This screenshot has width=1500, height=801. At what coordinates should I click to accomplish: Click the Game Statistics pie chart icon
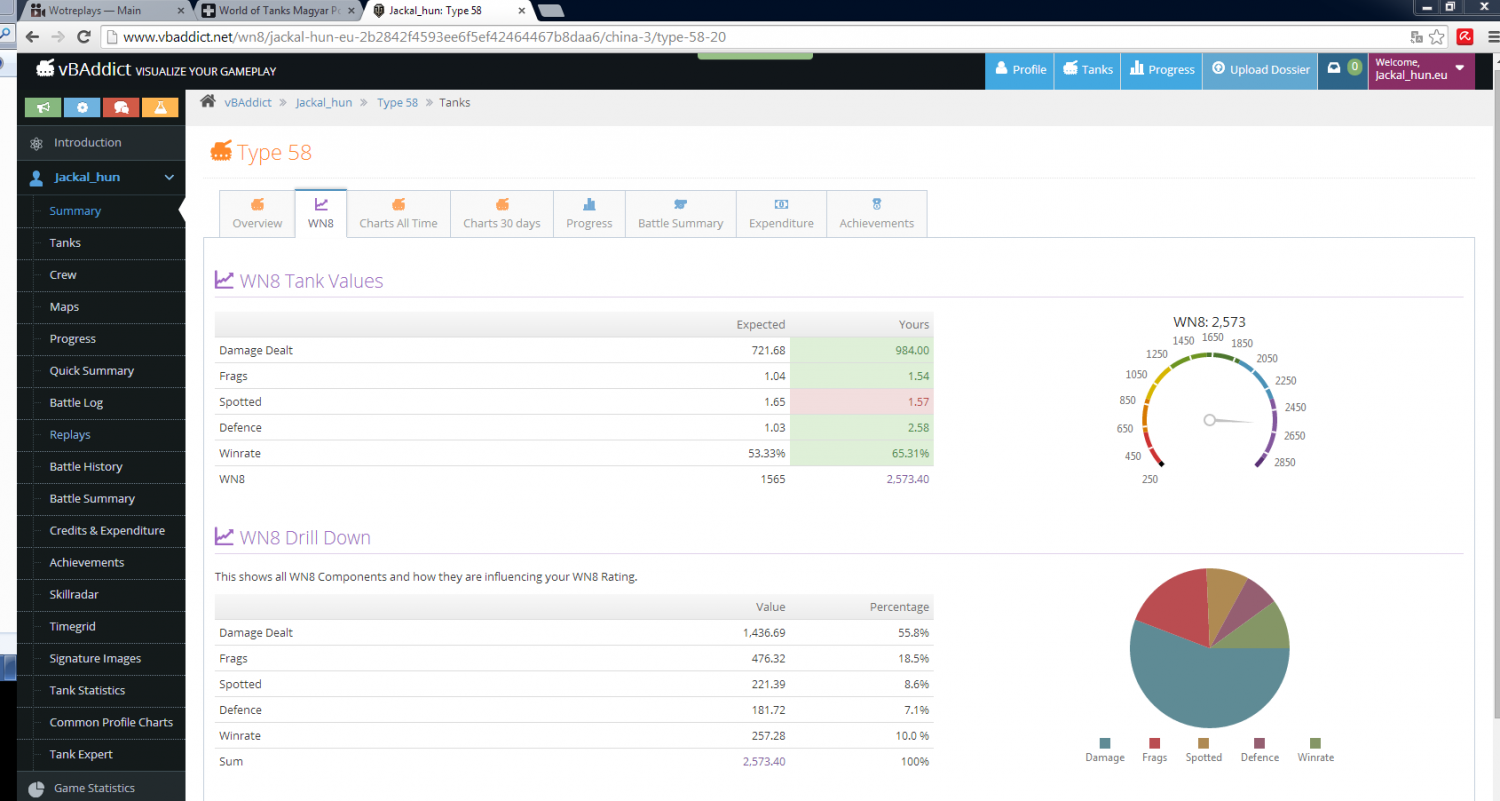point(36,788)
